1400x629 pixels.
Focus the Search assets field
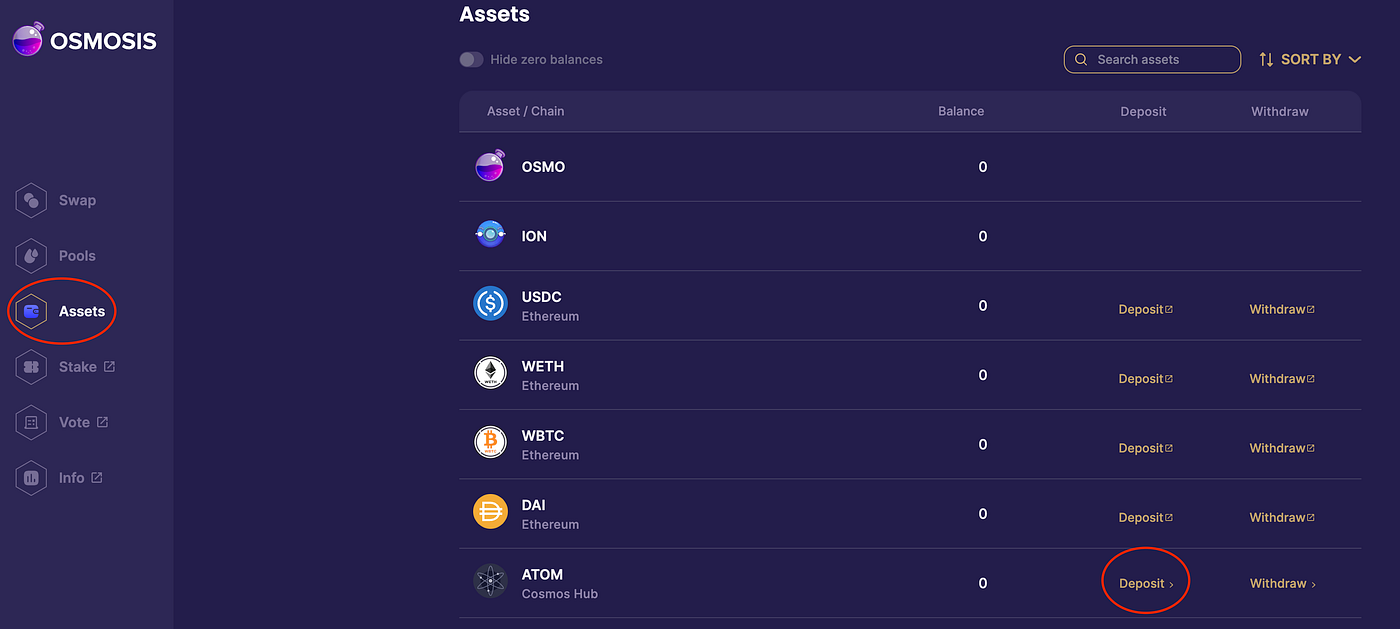(1152, 60)
